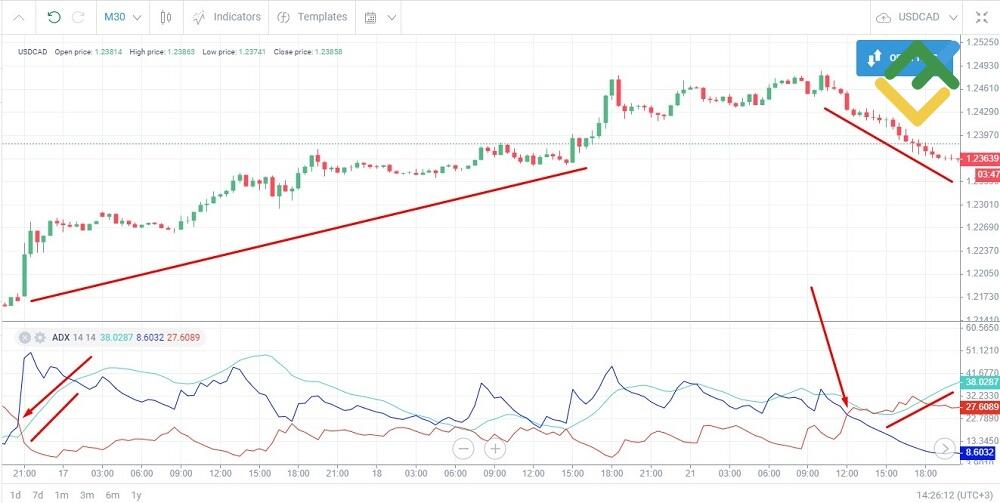
Task: Select the 1y range
Action: pos(136,495)
